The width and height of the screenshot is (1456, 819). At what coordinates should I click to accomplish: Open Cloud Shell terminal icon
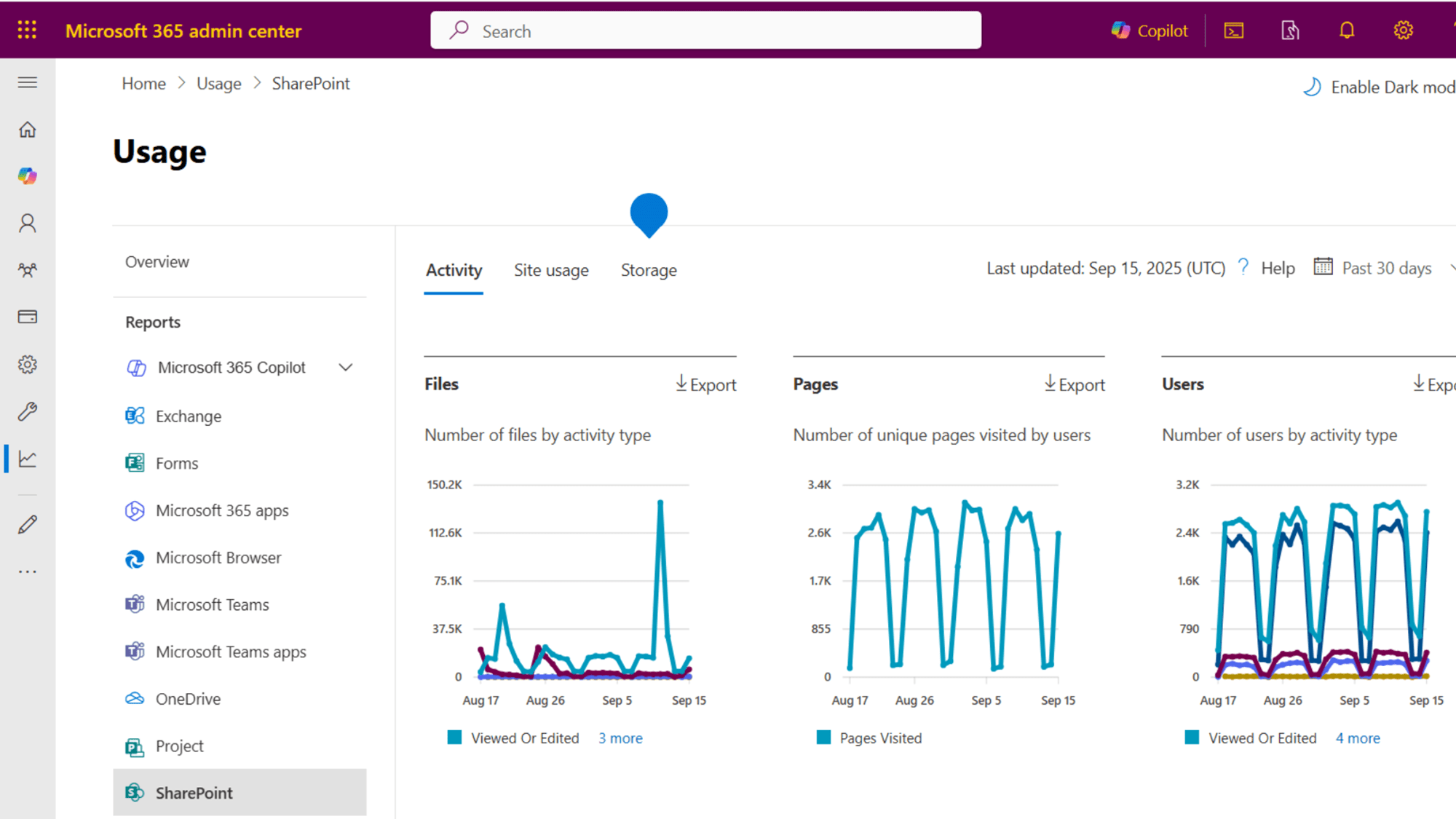coord(1233,31)
